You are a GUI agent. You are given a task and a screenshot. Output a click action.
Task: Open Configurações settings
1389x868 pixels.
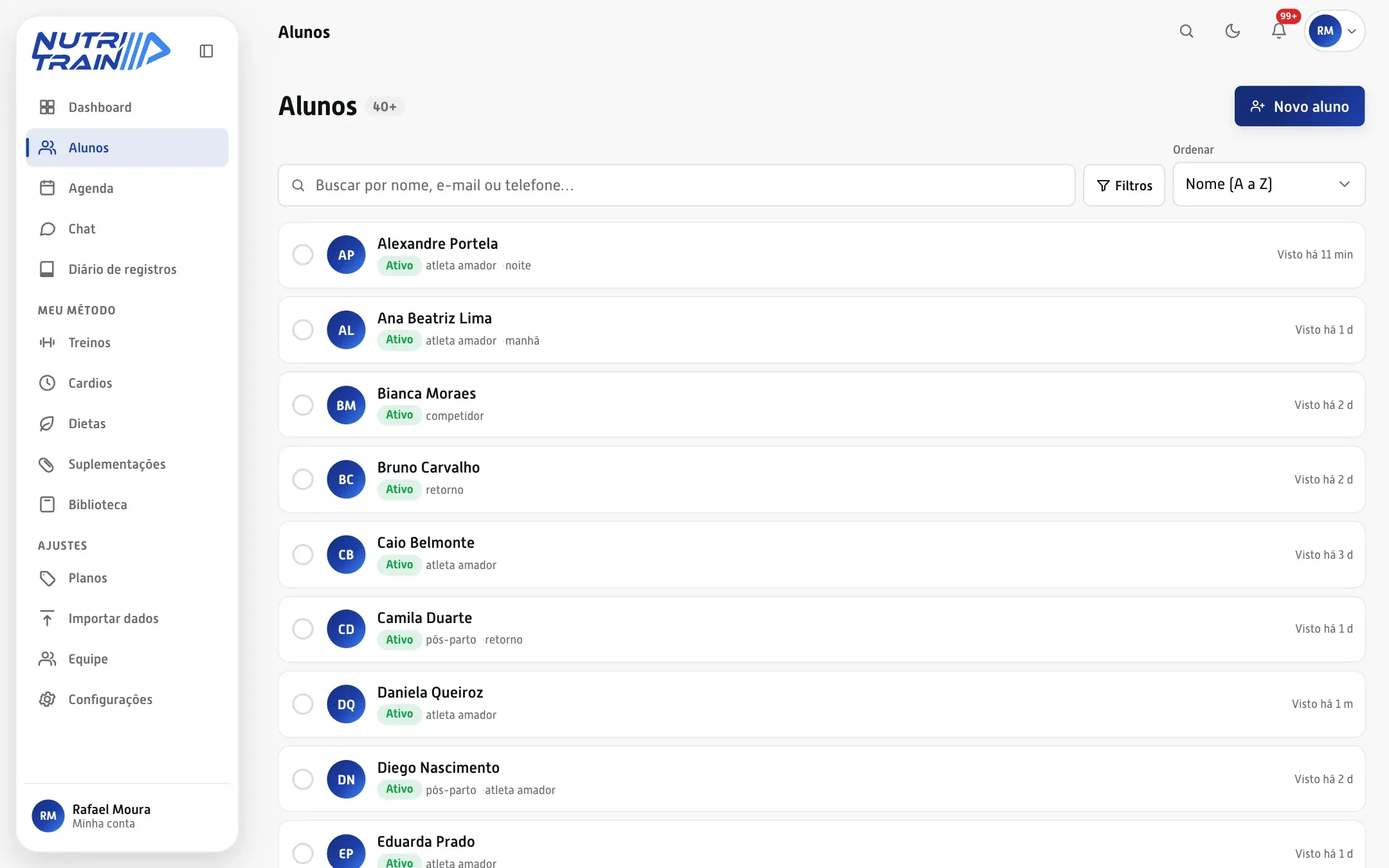tap(127, 700)
